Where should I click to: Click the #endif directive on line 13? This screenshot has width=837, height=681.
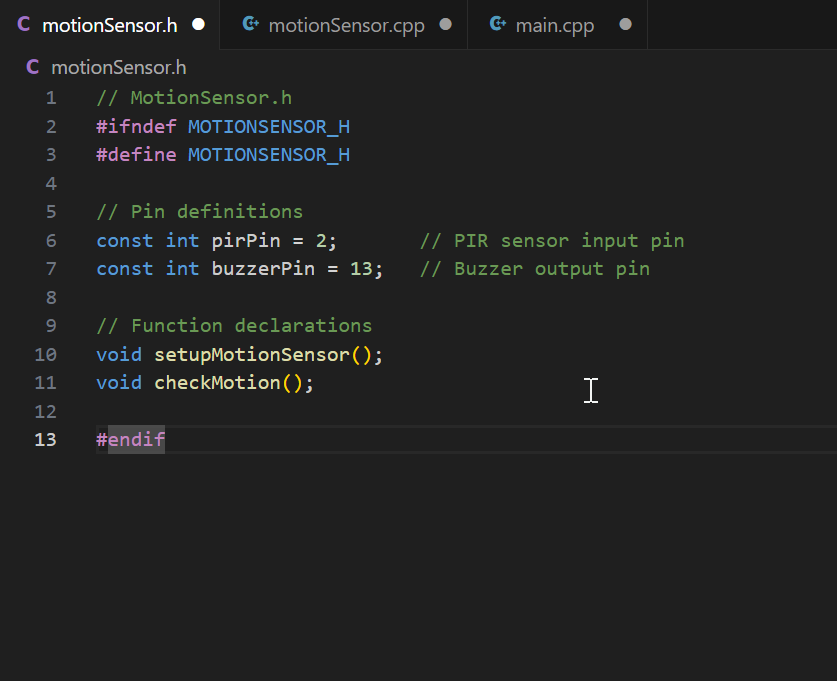click(131, 440)
